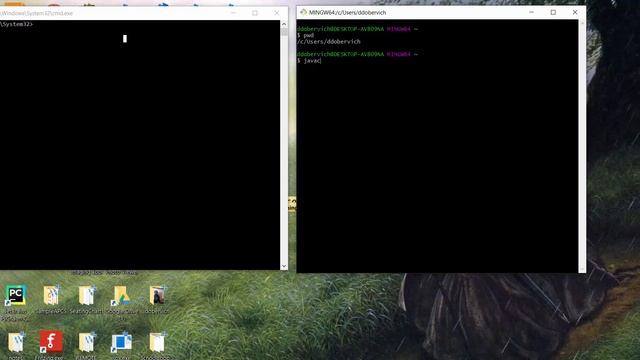Maximize the cmd.exe window

[255, 13]
